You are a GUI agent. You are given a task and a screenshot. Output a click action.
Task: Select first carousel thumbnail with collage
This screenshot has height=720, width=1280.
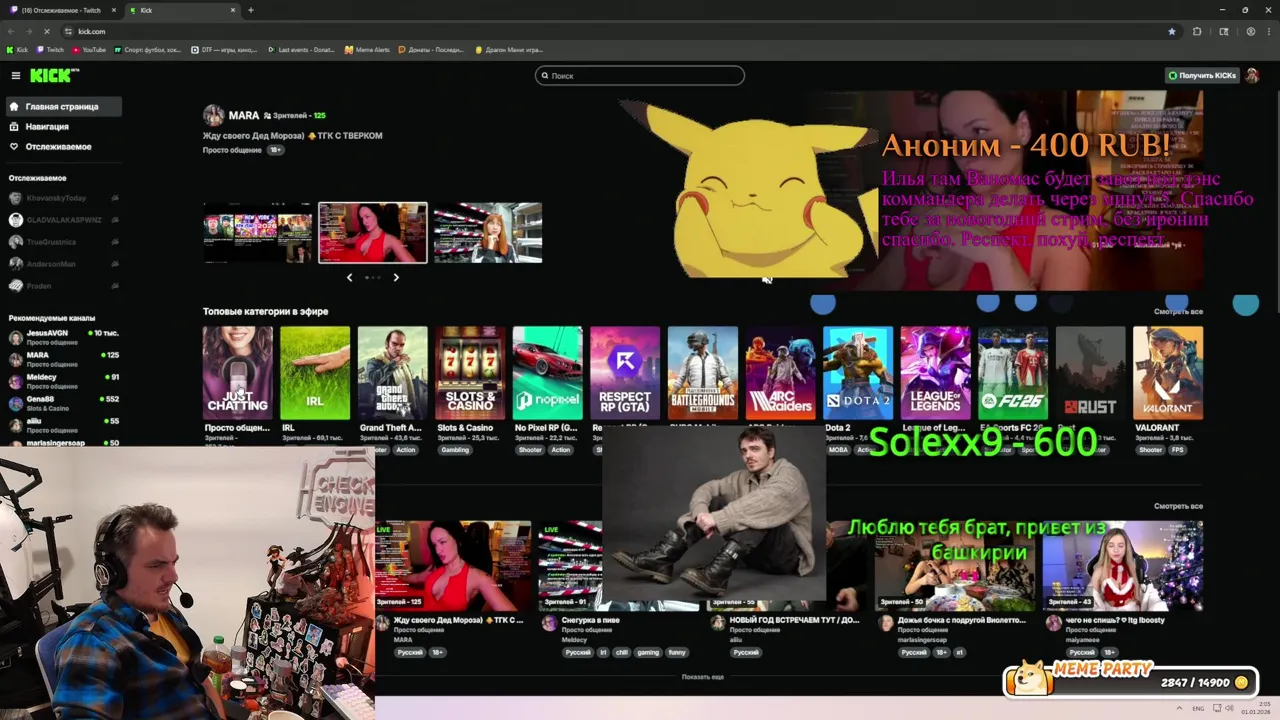click(x=258, y=233)
